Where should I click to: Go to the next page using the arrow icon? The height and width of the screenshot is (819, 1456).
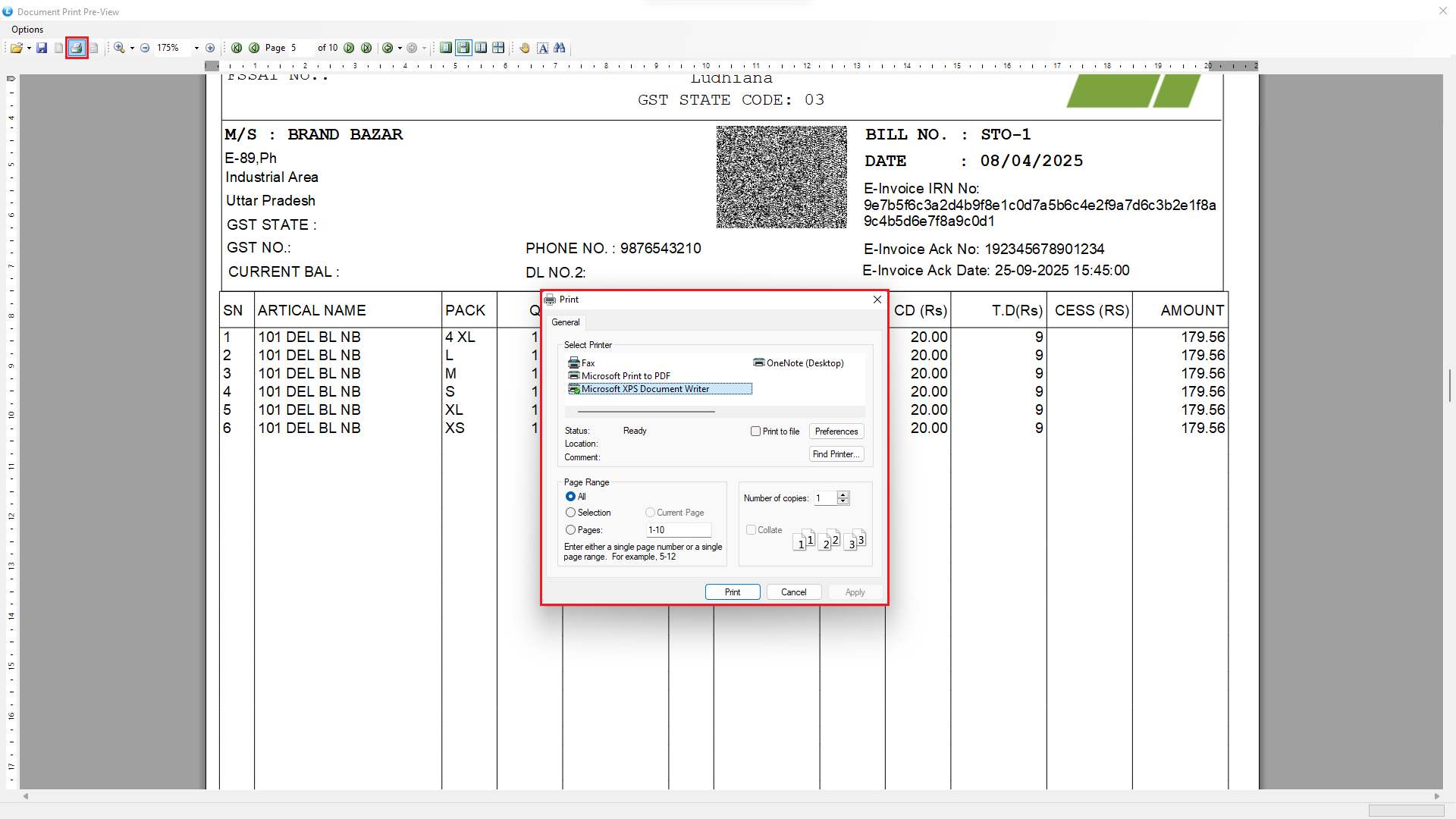[x=349, y=48]
